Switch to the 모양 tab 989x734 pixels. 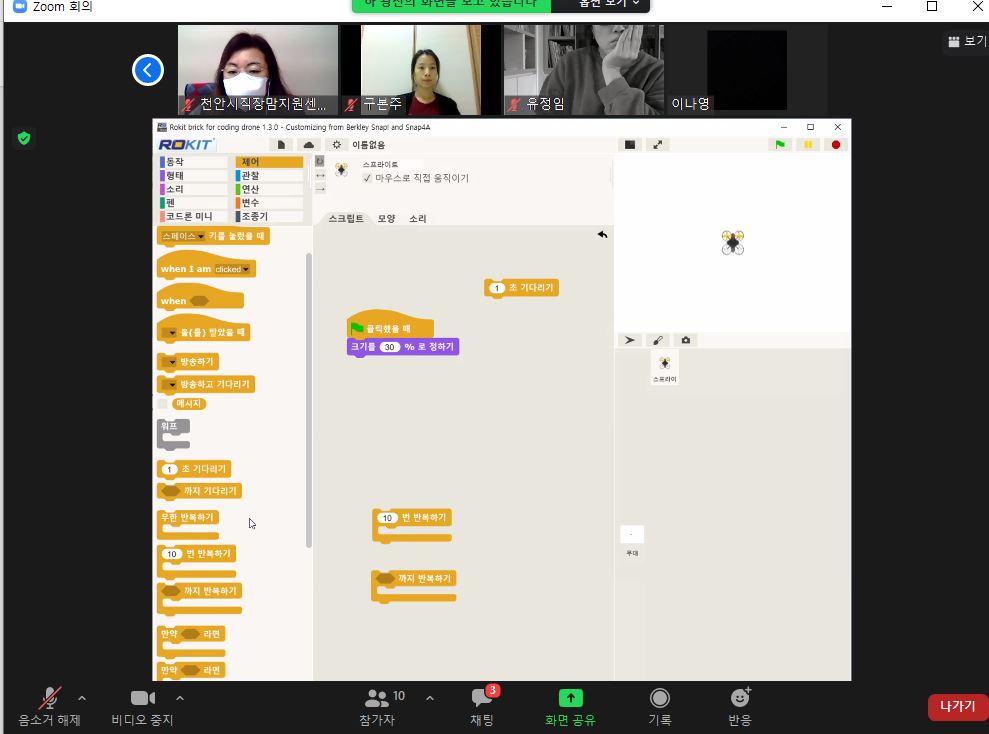(x=386, y=218)
